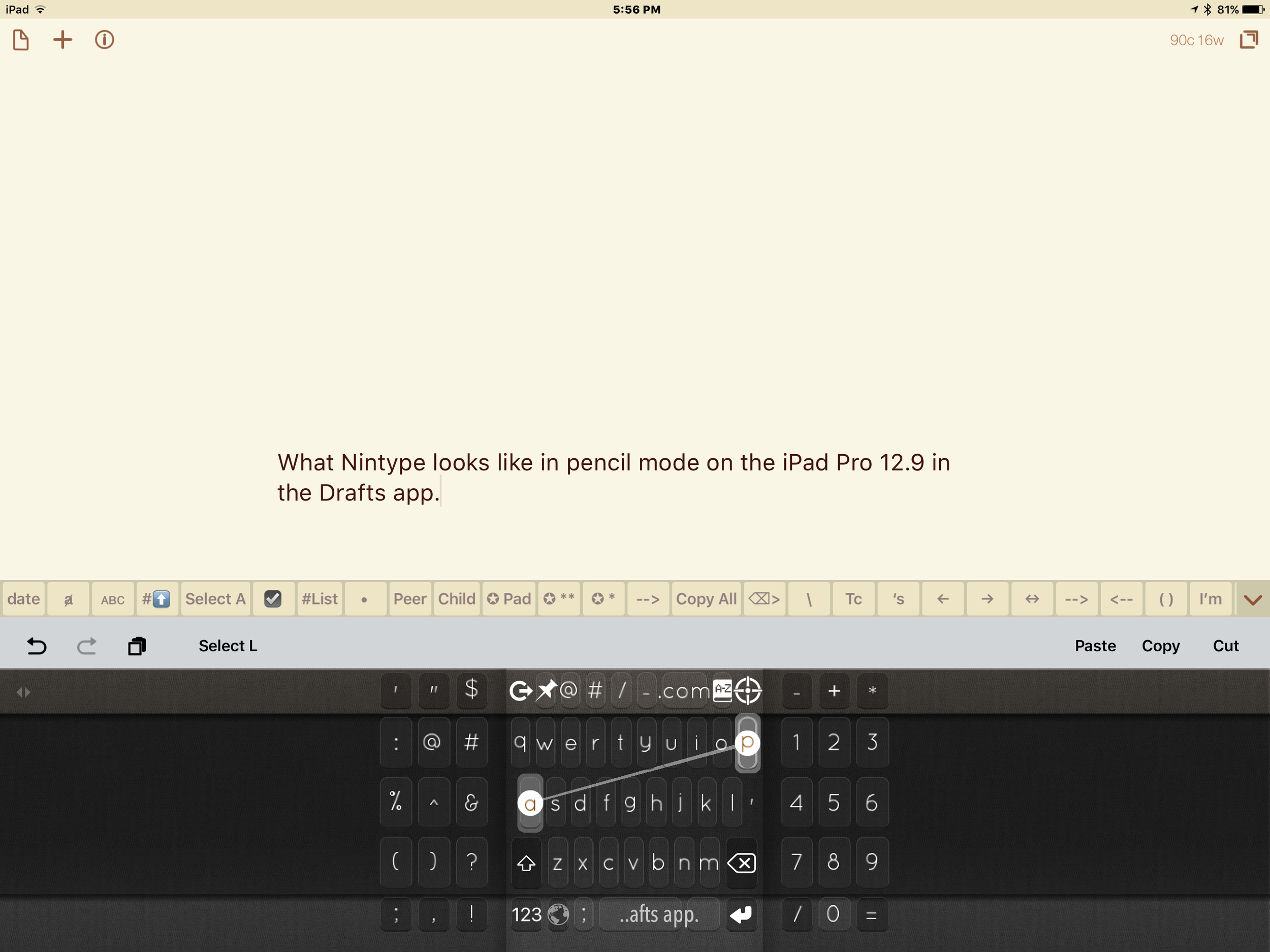Open the actions pane icon top right
This screenshot has width=1270, height=952.
(x=1249, y=40)
